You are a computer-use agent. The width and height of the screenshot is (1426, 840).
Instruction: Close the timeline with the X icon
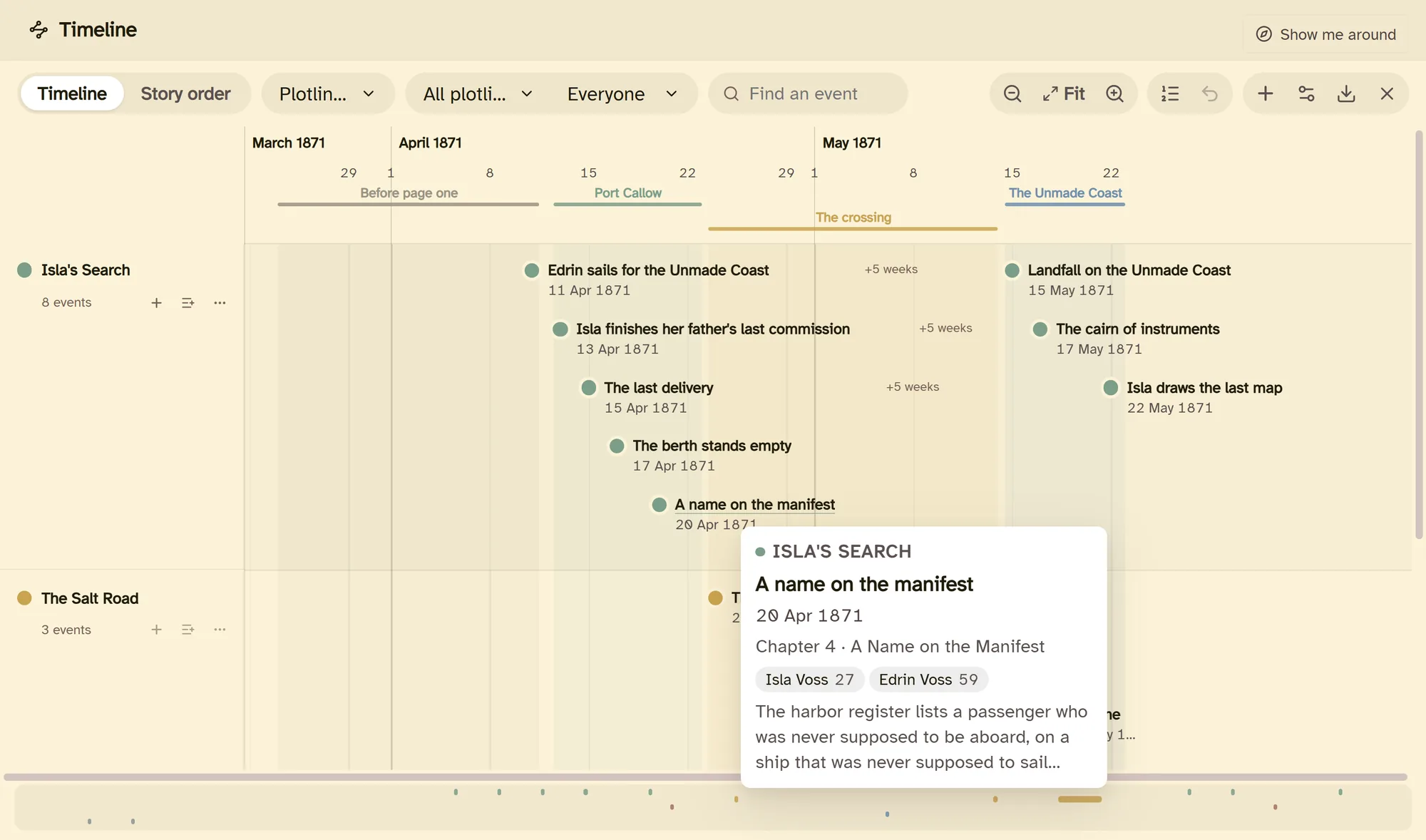point(1387,93)
